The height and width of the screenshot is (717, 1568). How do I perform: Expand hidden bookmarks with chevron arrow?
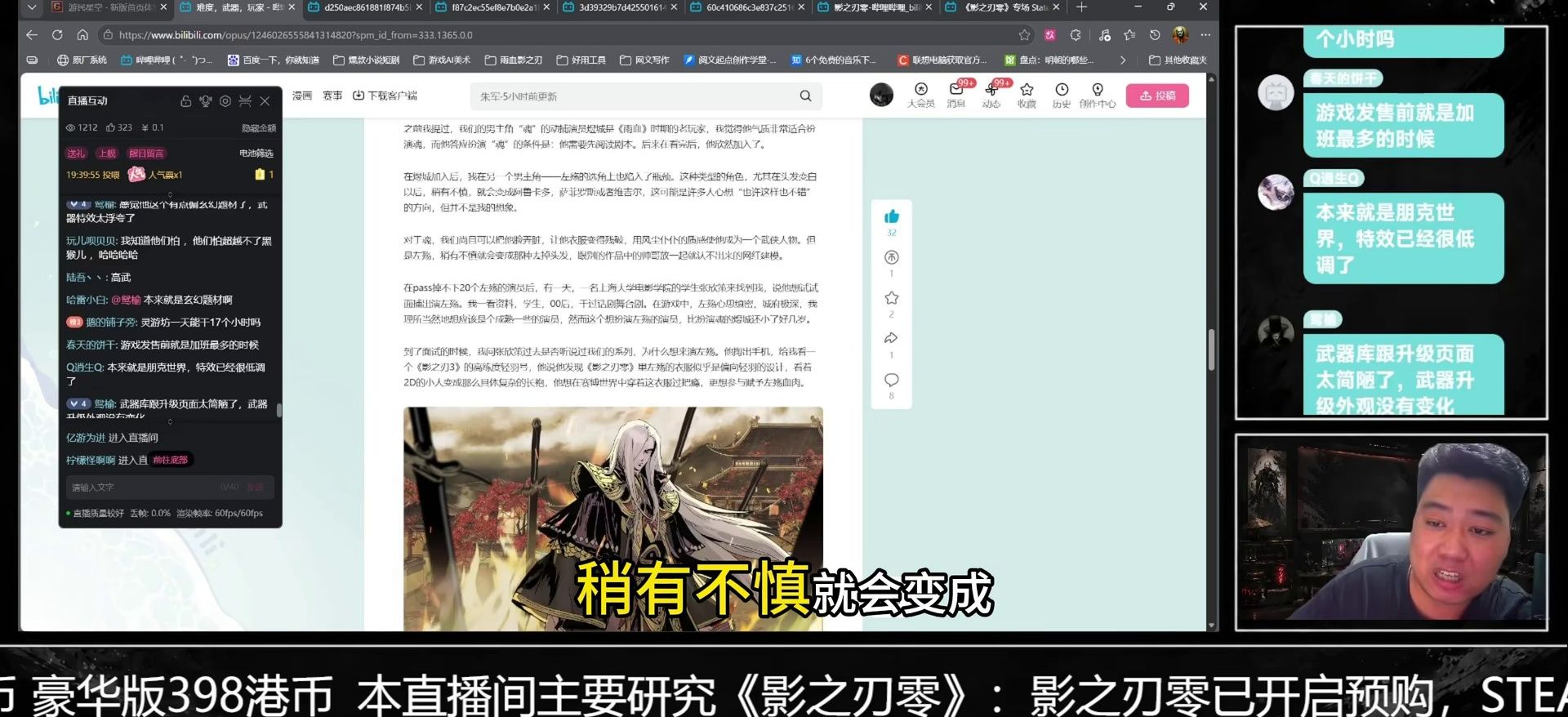pos(1123,60)
